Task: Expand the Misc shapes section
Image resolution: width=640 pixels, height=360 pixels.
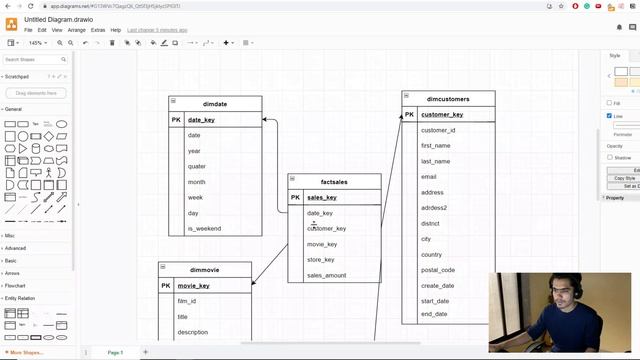Action: (9, 236)
